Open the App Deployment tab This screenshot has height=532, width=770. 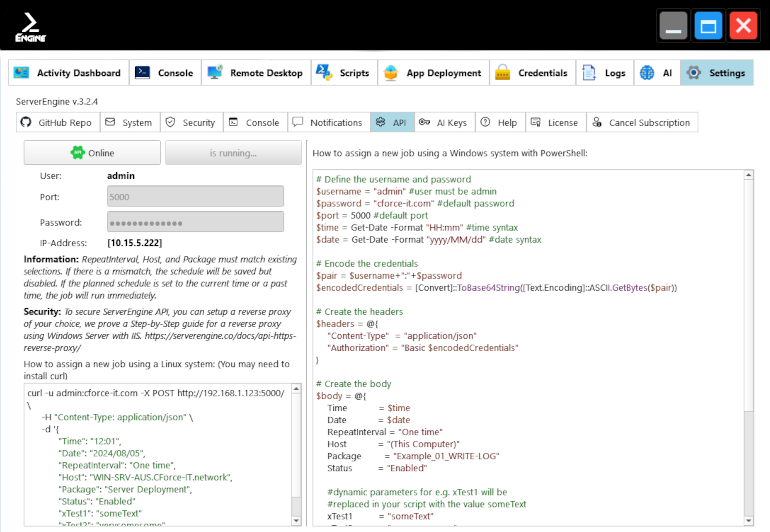(x=432, y=73)
